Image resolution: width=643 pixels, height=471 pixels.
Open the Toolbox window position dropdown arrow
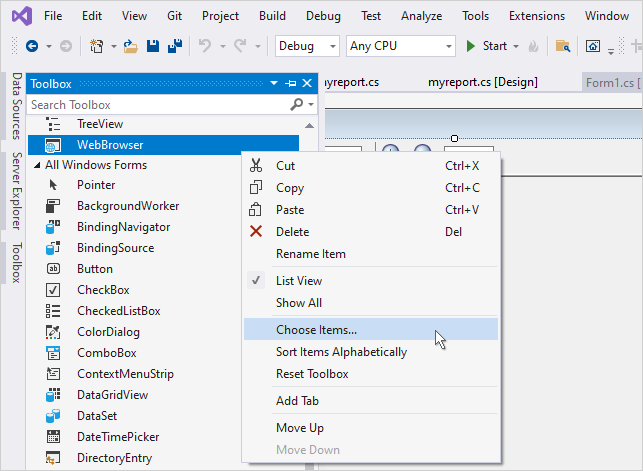(x=275, y=84)
